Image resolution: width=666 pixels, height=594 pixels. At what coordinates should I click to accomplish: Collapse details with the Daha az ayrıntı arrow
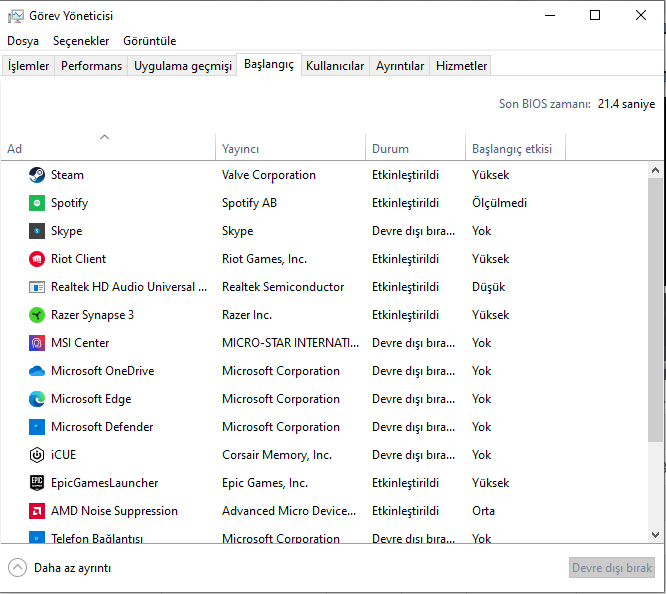pyautogui.click(x=17, y=568)
